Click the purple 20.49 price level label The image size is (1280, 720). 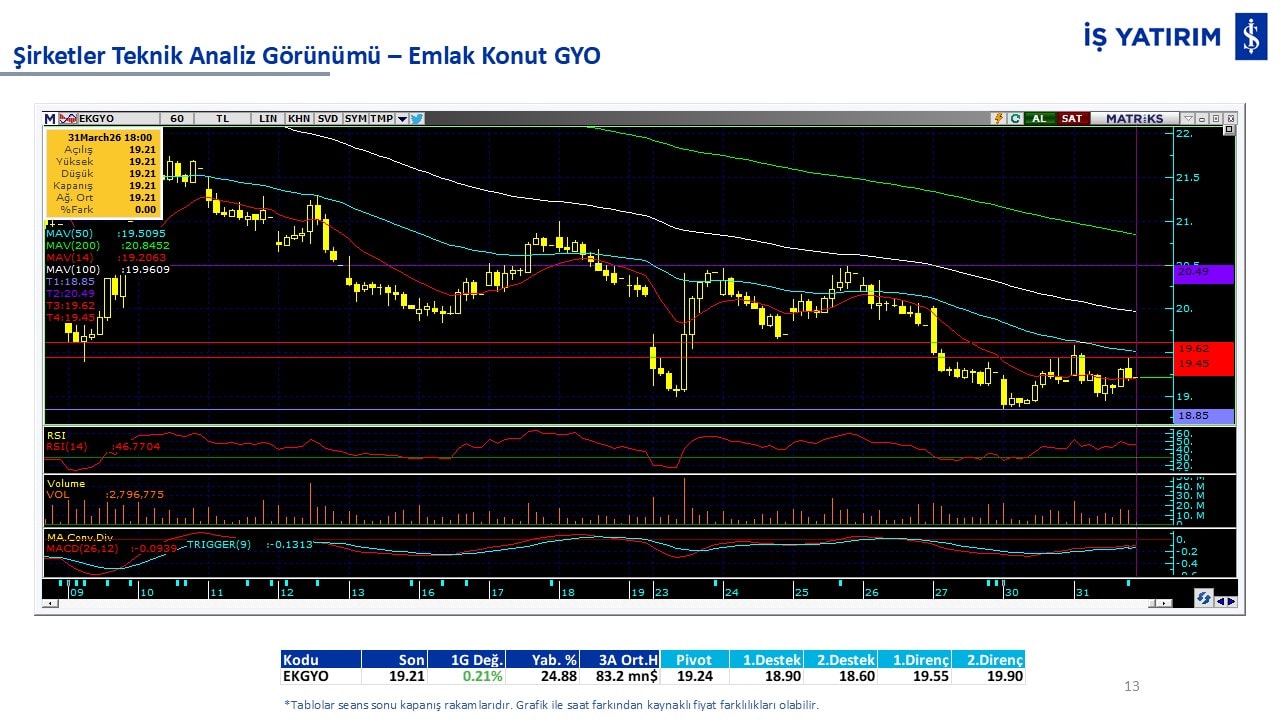coord(1205,273)
